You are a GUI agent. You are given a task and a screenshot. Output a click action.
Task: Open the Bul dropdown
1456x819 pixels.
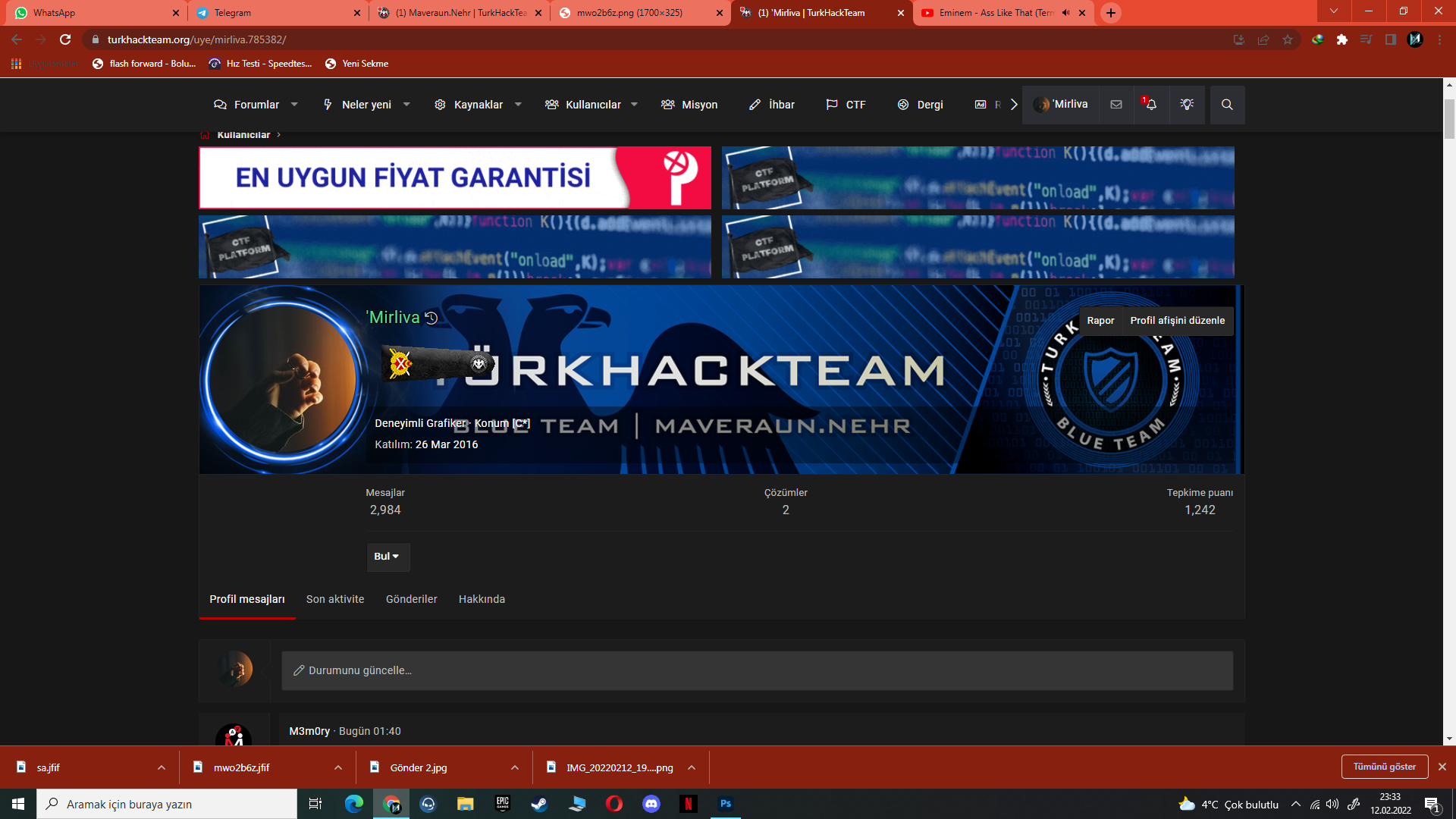388,557
